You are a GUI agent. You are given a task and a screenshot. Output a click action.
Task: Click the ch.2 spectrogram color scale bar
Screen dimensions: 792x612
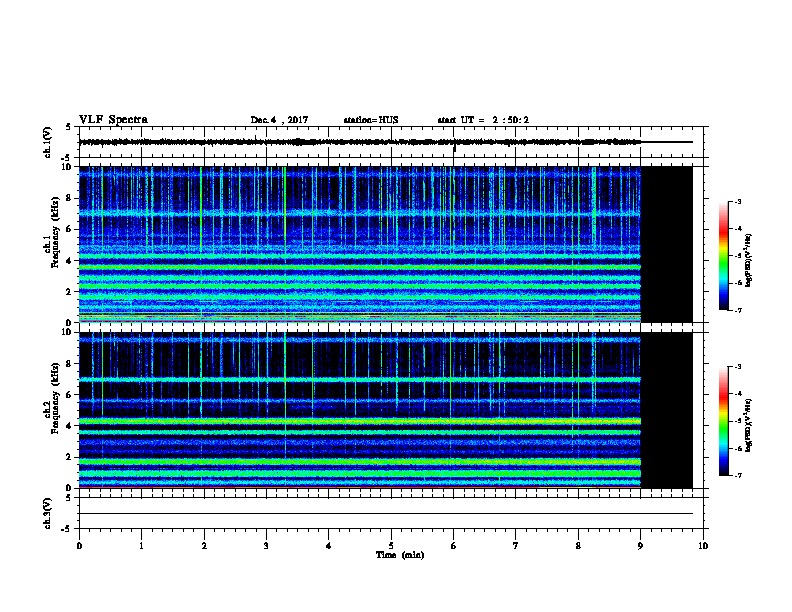[724, 421]
